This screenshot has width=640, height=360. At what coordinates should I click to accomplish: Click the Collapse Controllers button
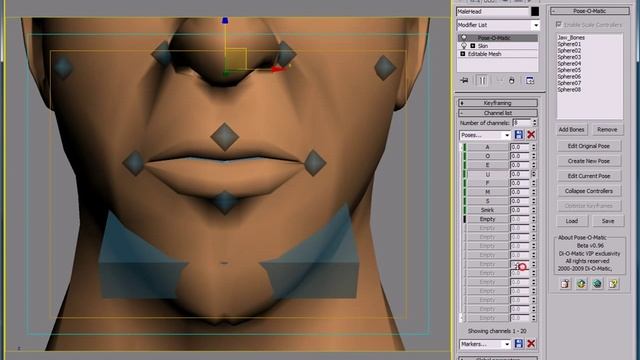pyautogui.click(x=589, y=191)
